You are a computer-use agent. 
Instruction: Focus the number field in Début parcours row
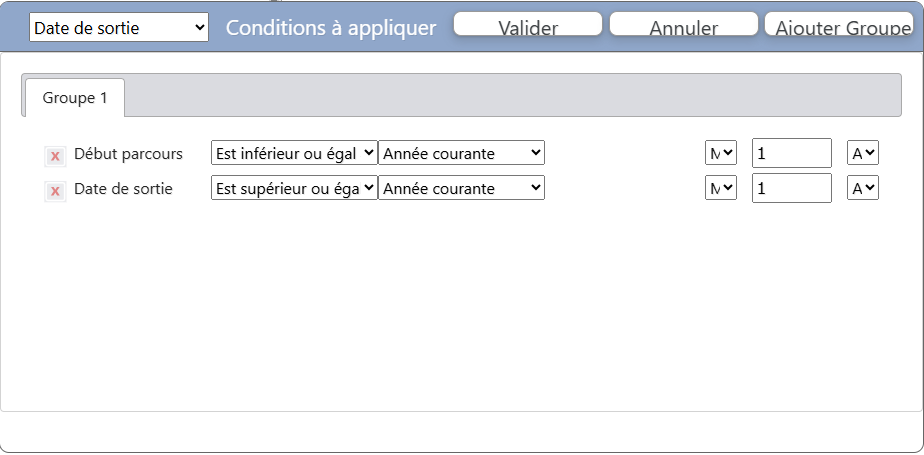pos(791,153)
